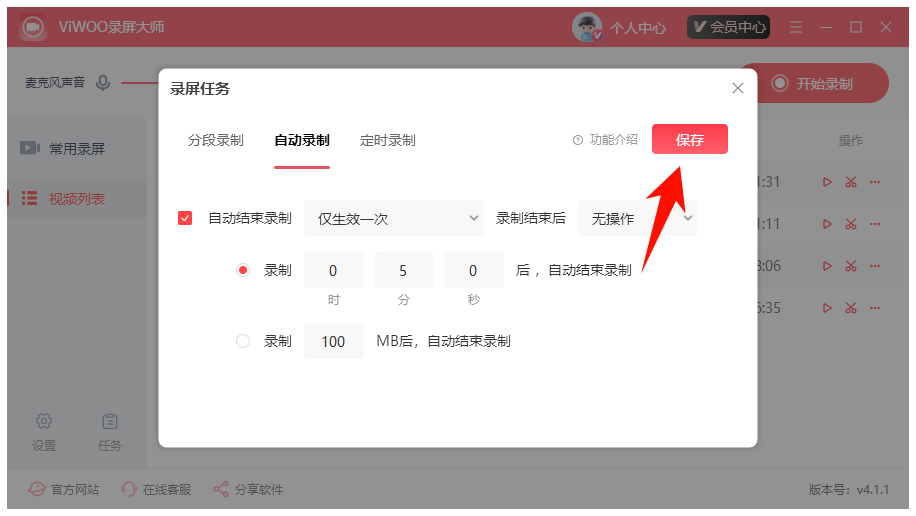
Task: Switch to the 分段录制 tab
Action: tap(216, 140)
